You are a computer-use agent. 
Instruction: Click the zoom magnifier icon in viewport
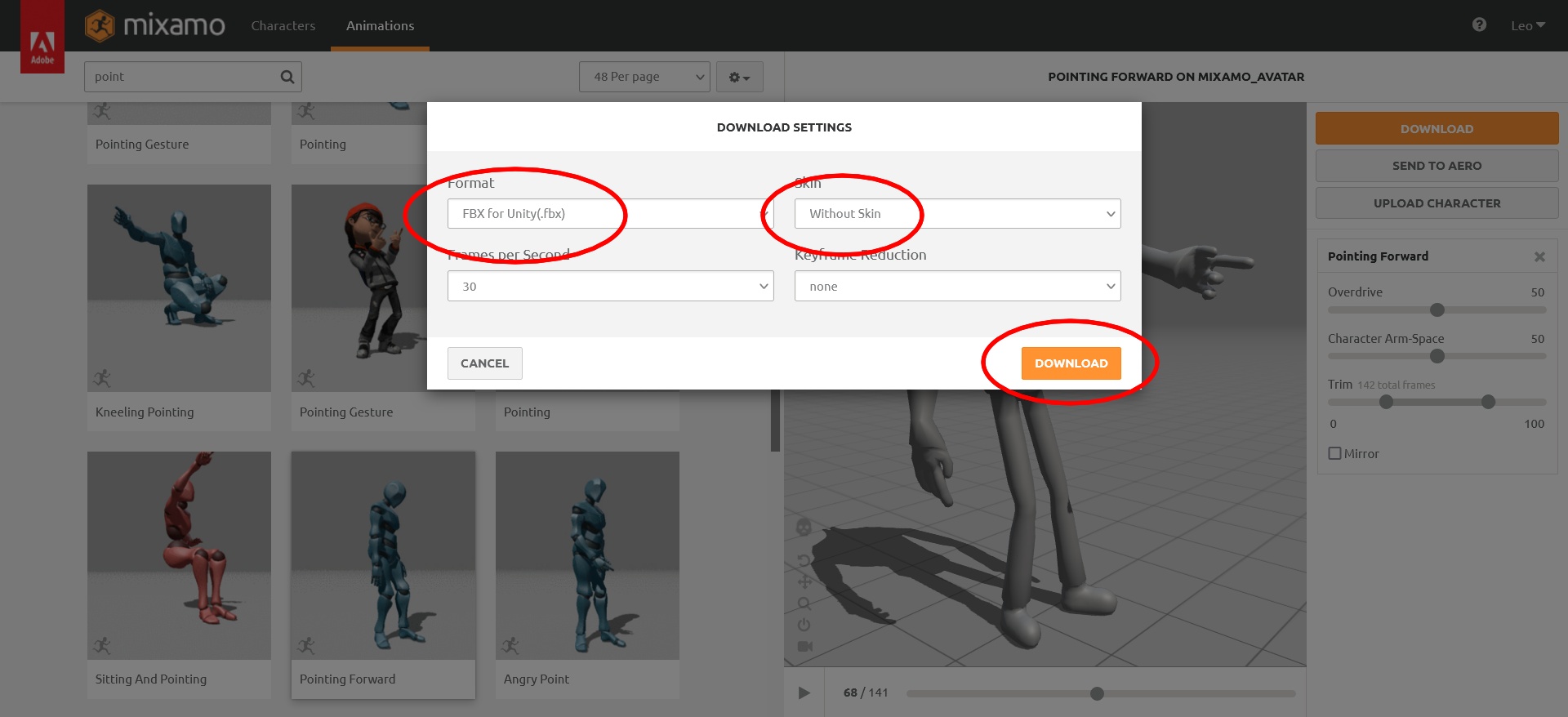coord(804,603)
